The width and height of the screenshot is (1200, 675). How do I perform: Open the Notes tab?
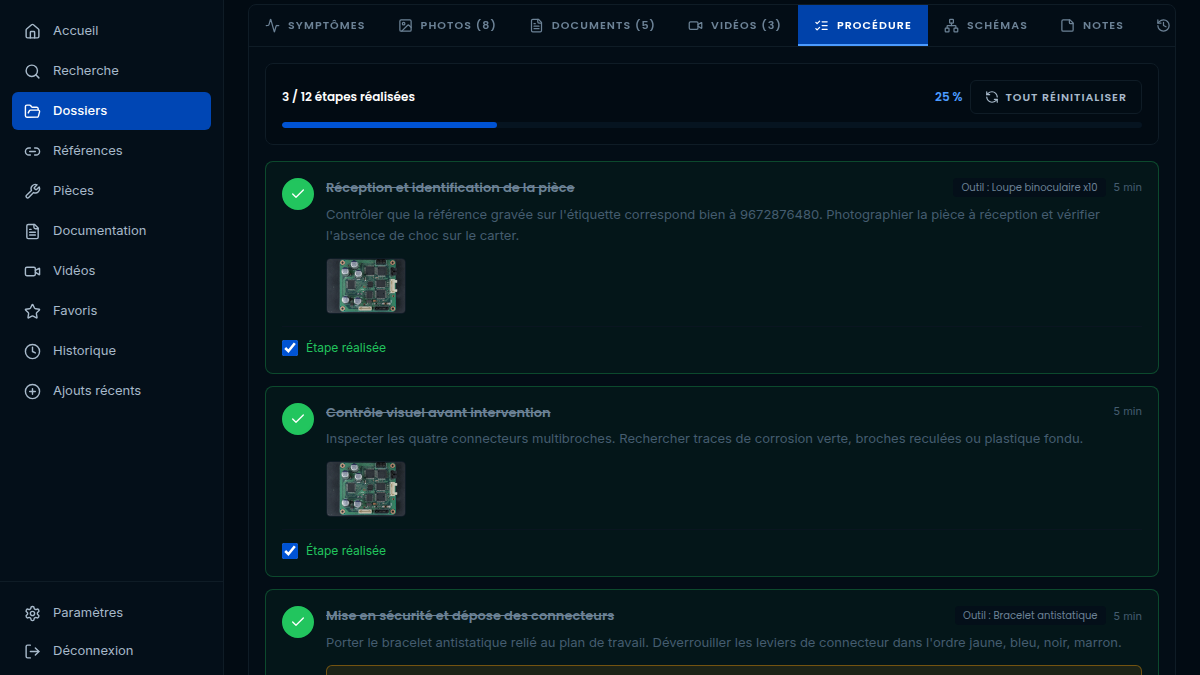coord(1092,25)
